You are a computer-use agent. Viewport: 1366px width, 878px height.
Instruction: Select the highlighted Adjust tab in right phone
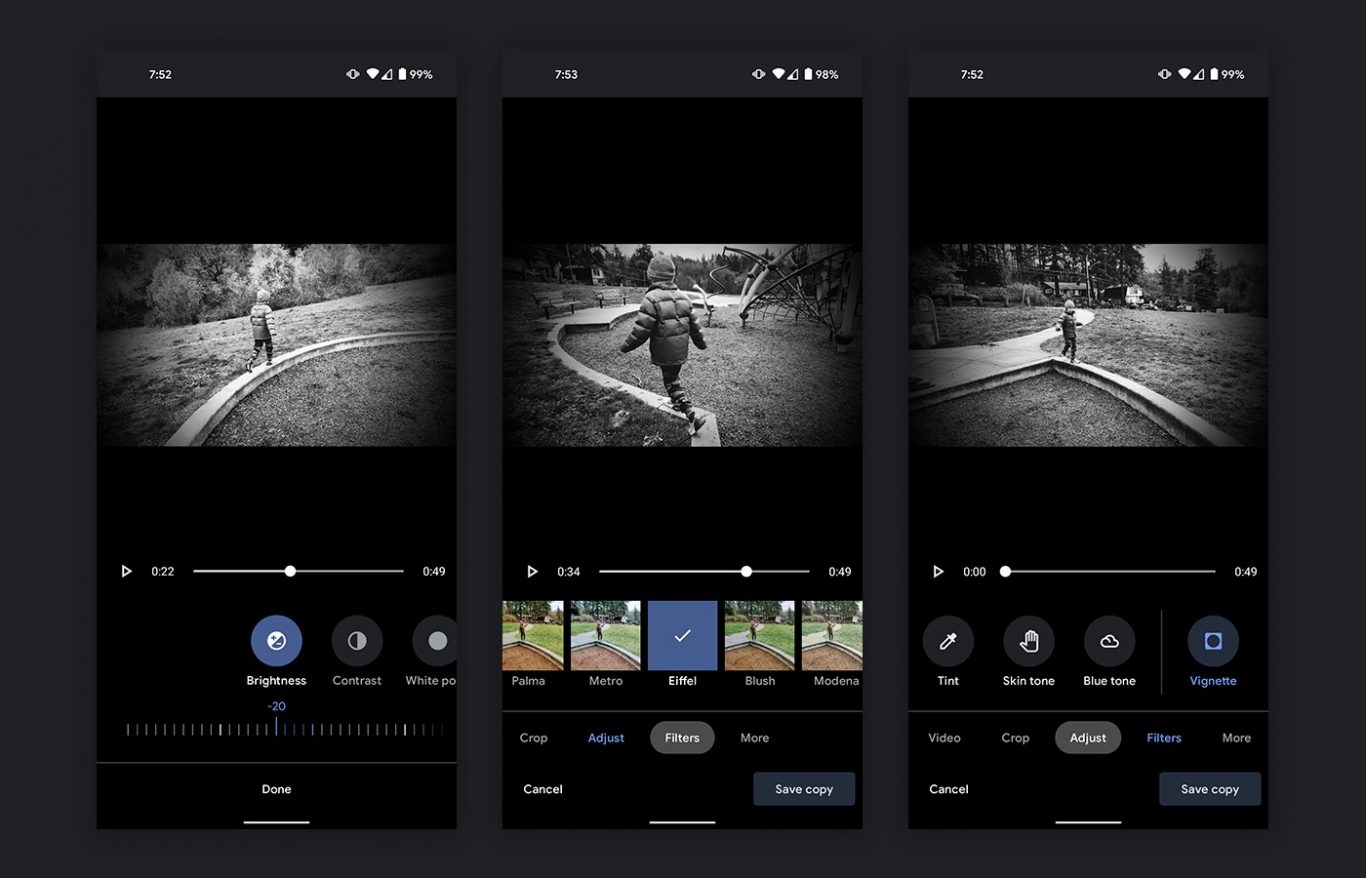pos(1088,738)
